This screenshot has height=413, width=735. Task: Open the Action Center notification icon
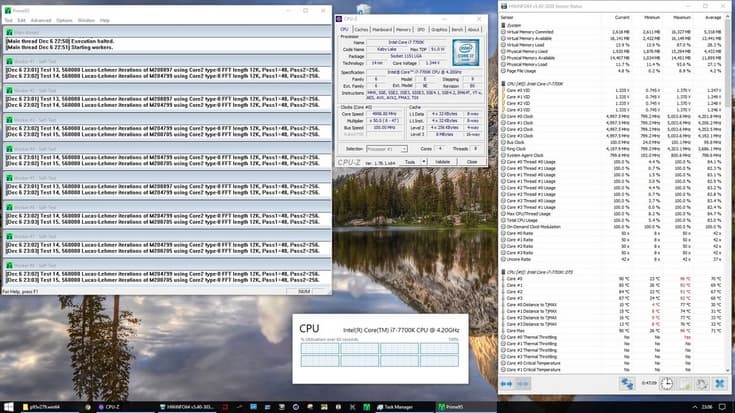click(722, 407)
